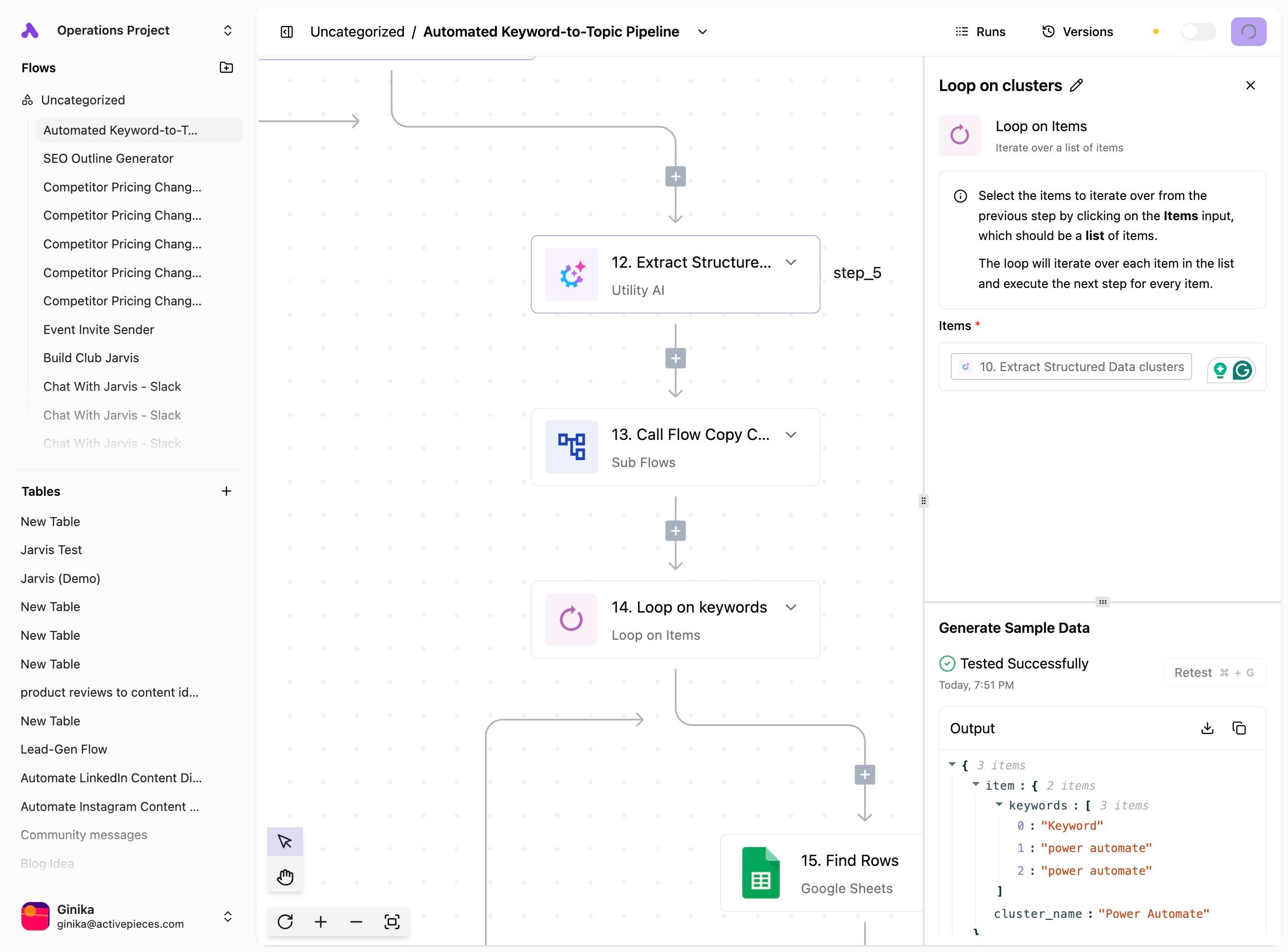Edit the Loop on clusters step name
Viewport: 1288px width, 952px height.
click(1076, 85)
